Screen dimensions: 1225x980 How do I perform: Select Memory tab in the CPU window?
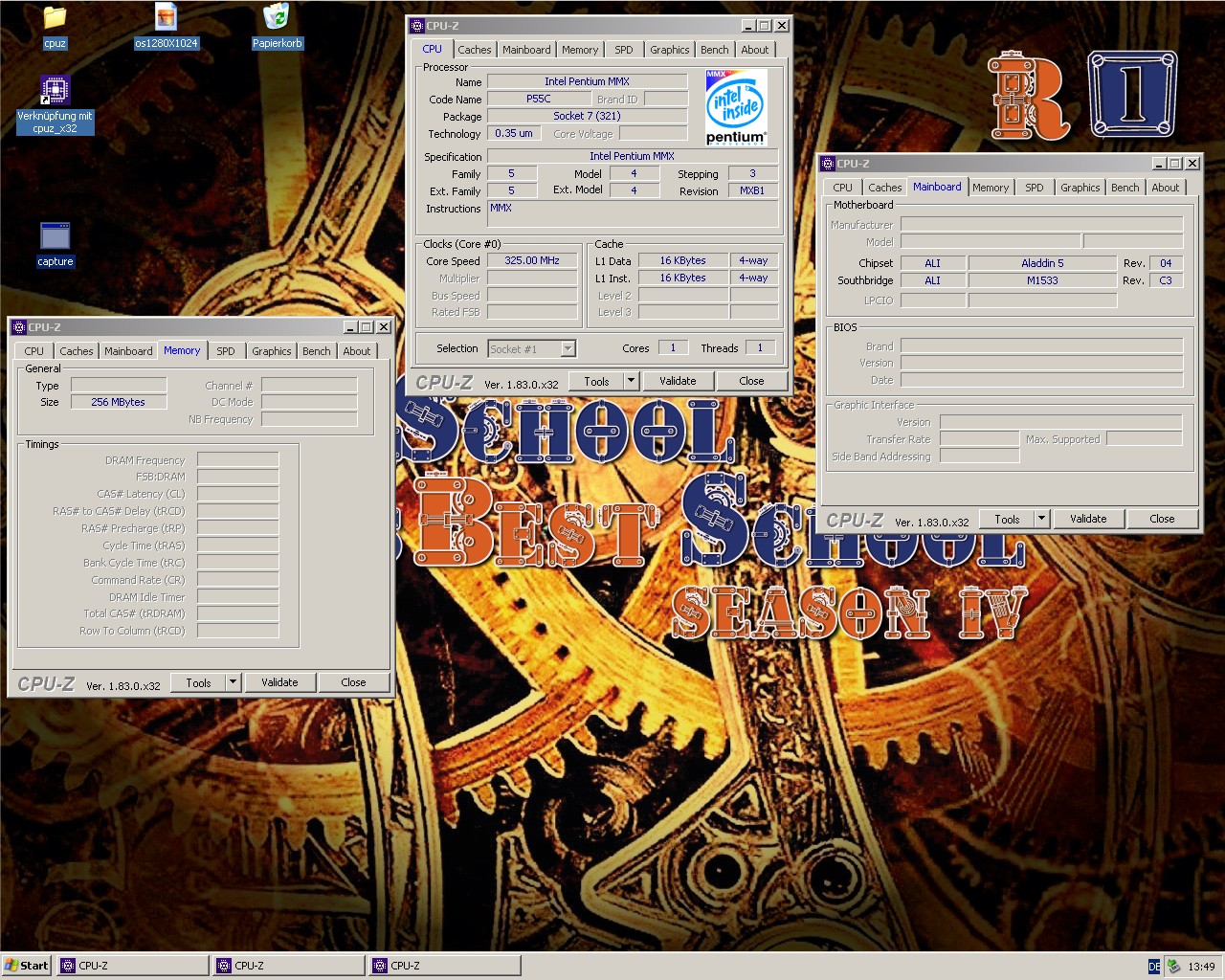(x=580, y=50)
